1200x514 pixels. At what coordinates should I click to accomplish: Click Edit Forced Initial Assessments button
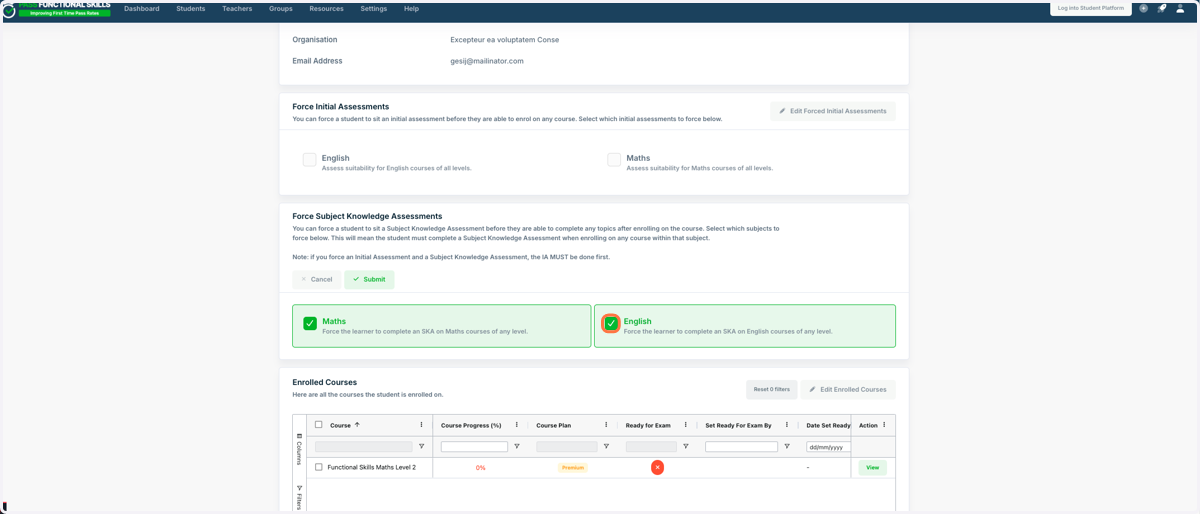[x=833, y=111]
